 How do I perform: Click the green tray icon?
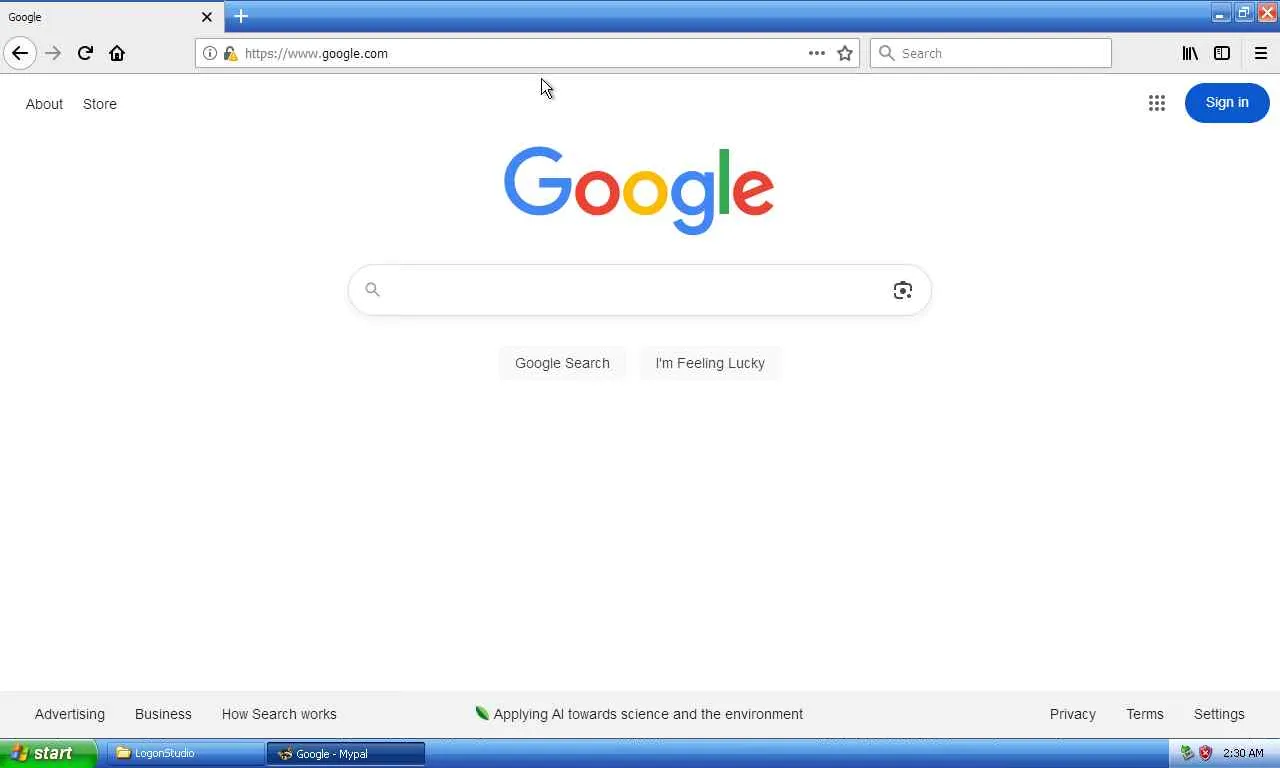pos(1188,753)
